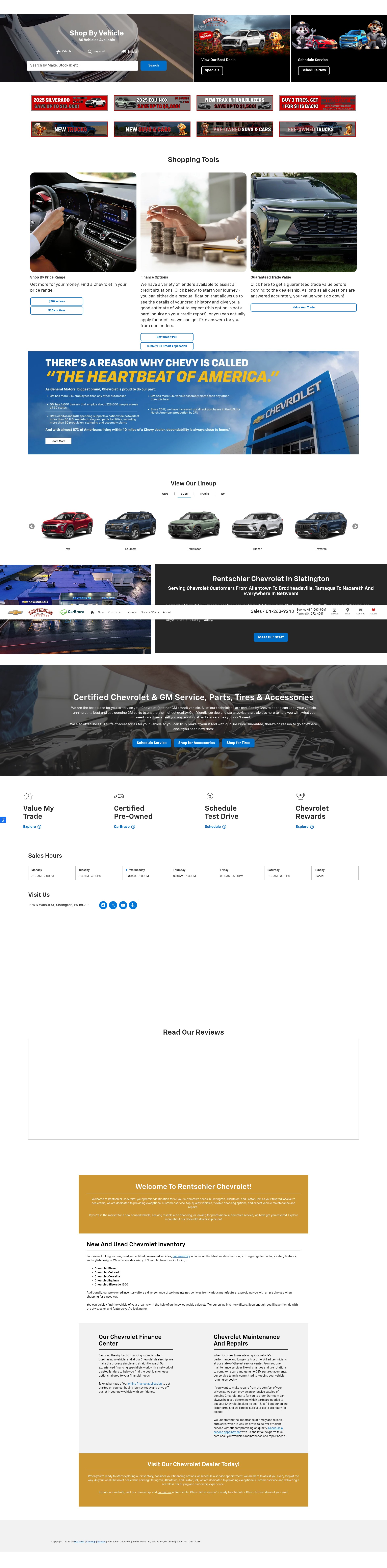The width and height of the screenshot is (387, 1568).
Task: Open the Buy 3 Tires banner
Action: [x=318, y=103]
